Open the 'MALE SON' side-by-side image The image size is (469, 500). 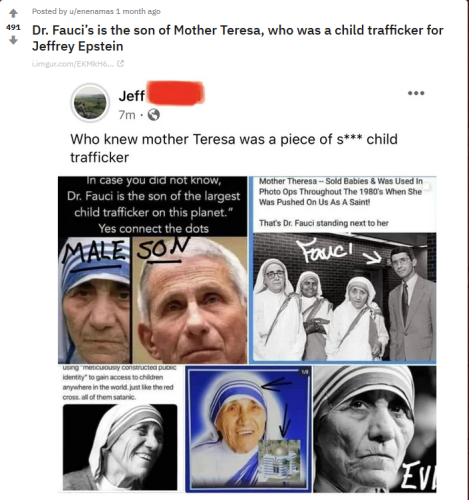click(x=153, y=300)
